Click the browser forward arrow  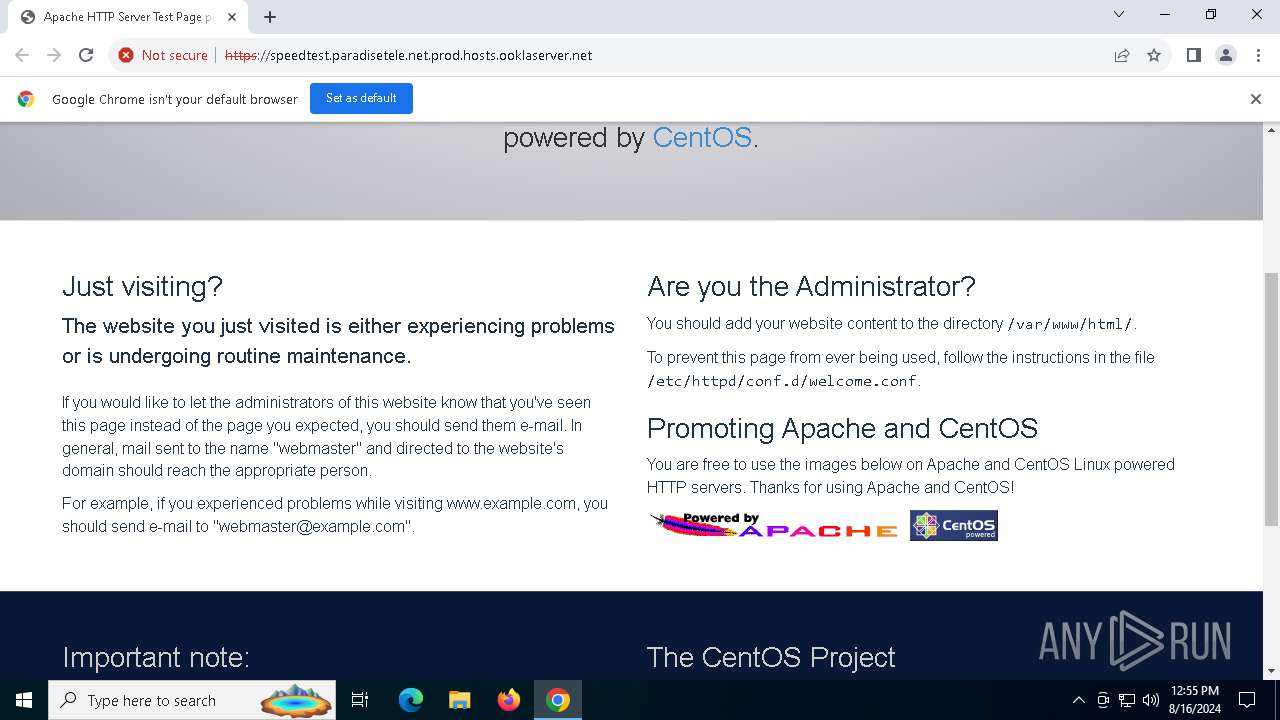[54, 55]
